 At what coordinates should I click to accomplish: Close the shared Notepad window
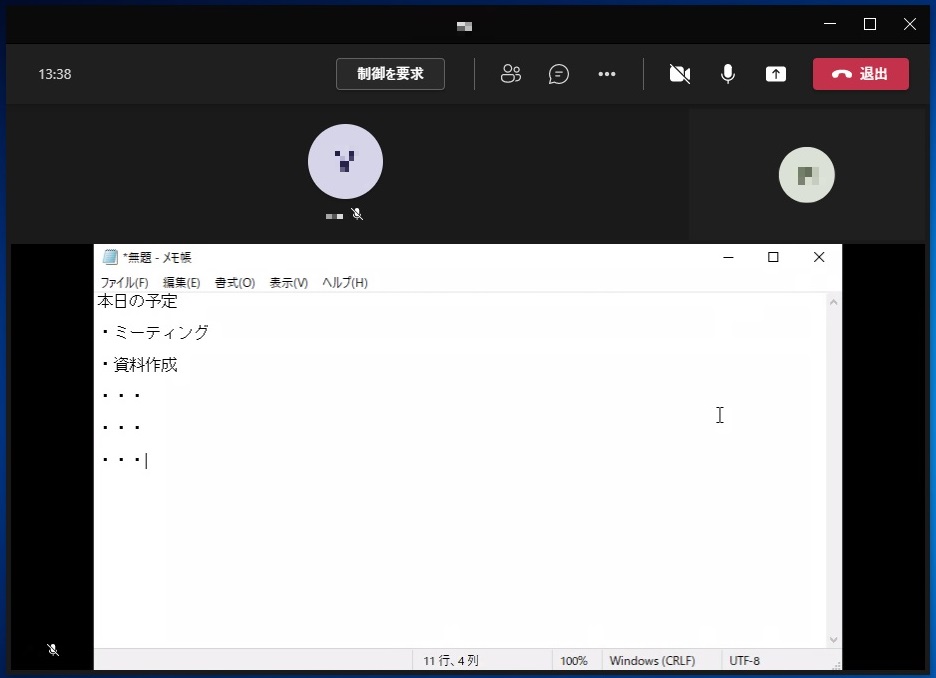coord(819,257)
